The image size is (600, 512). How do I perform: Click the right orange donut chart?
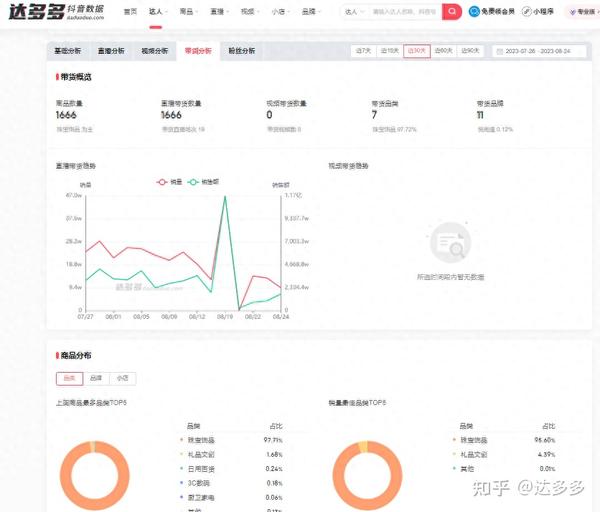coord(367,475)
